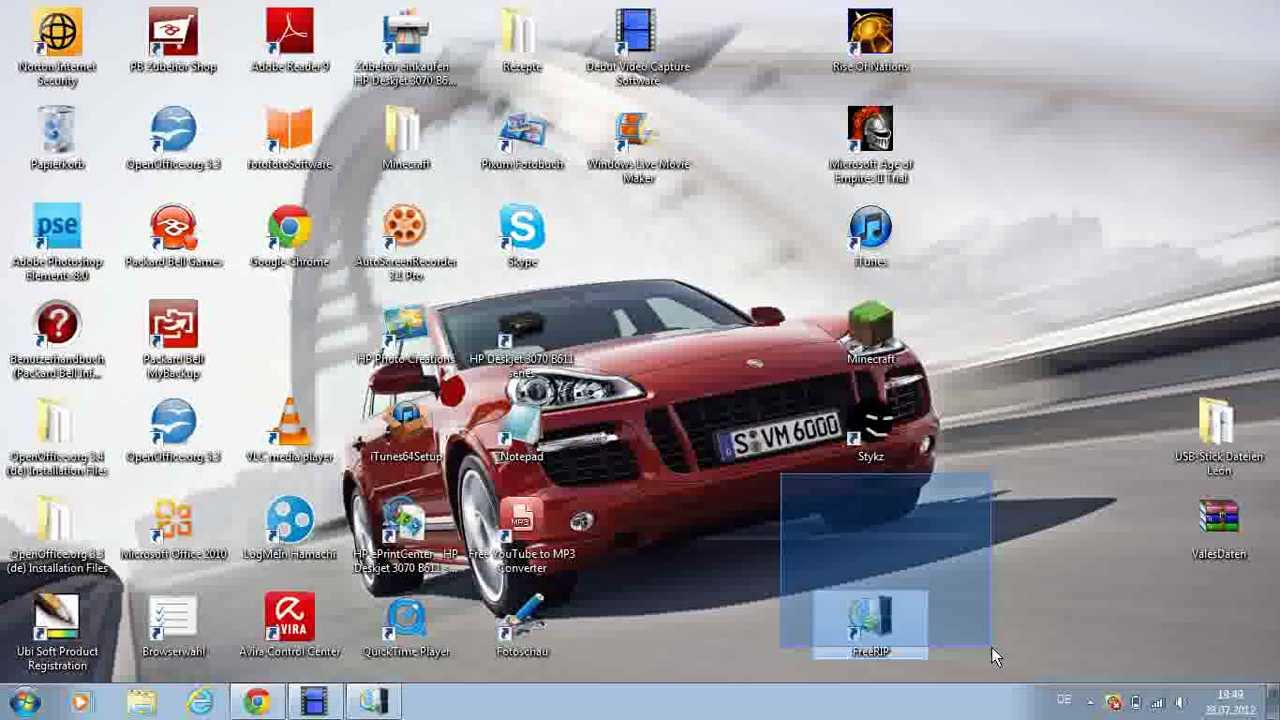The image size is (1280, 720).
Task: Open Internet Explorer from the taskbar
Action: pyautogui.click(x=199, y=702)
